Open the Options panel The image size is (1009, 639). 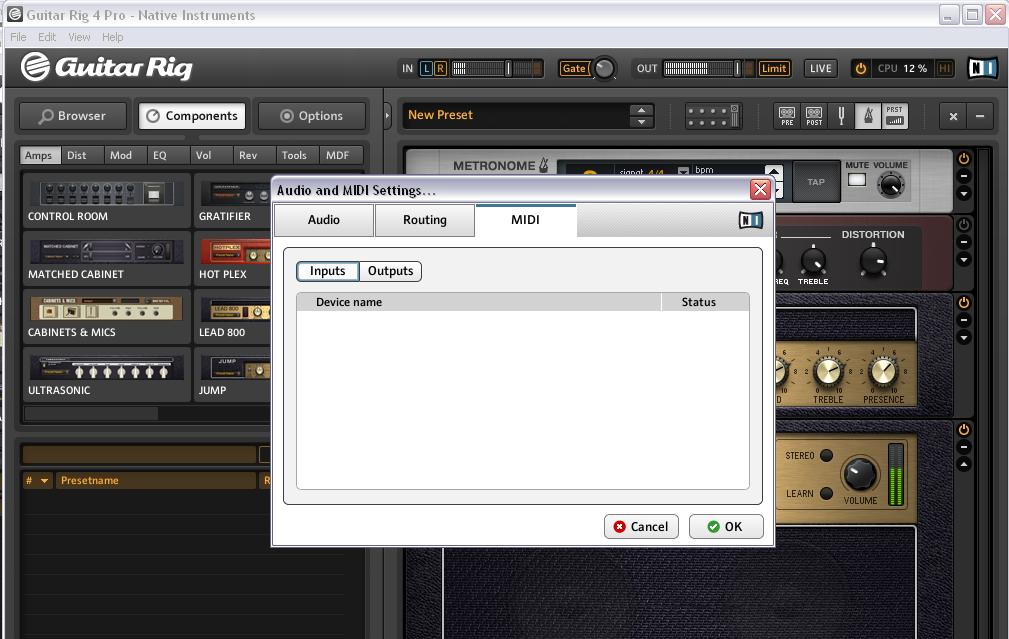pyautogui.click(x=312, y=116)
